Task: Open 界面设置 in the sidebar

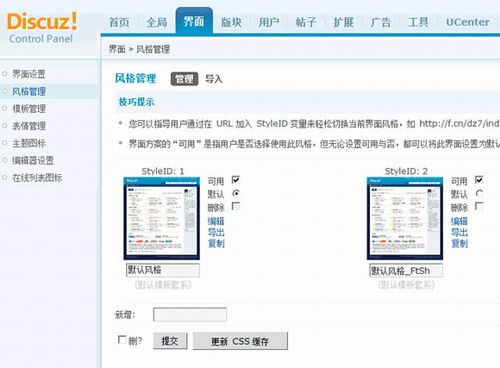Action: [29, 74]
